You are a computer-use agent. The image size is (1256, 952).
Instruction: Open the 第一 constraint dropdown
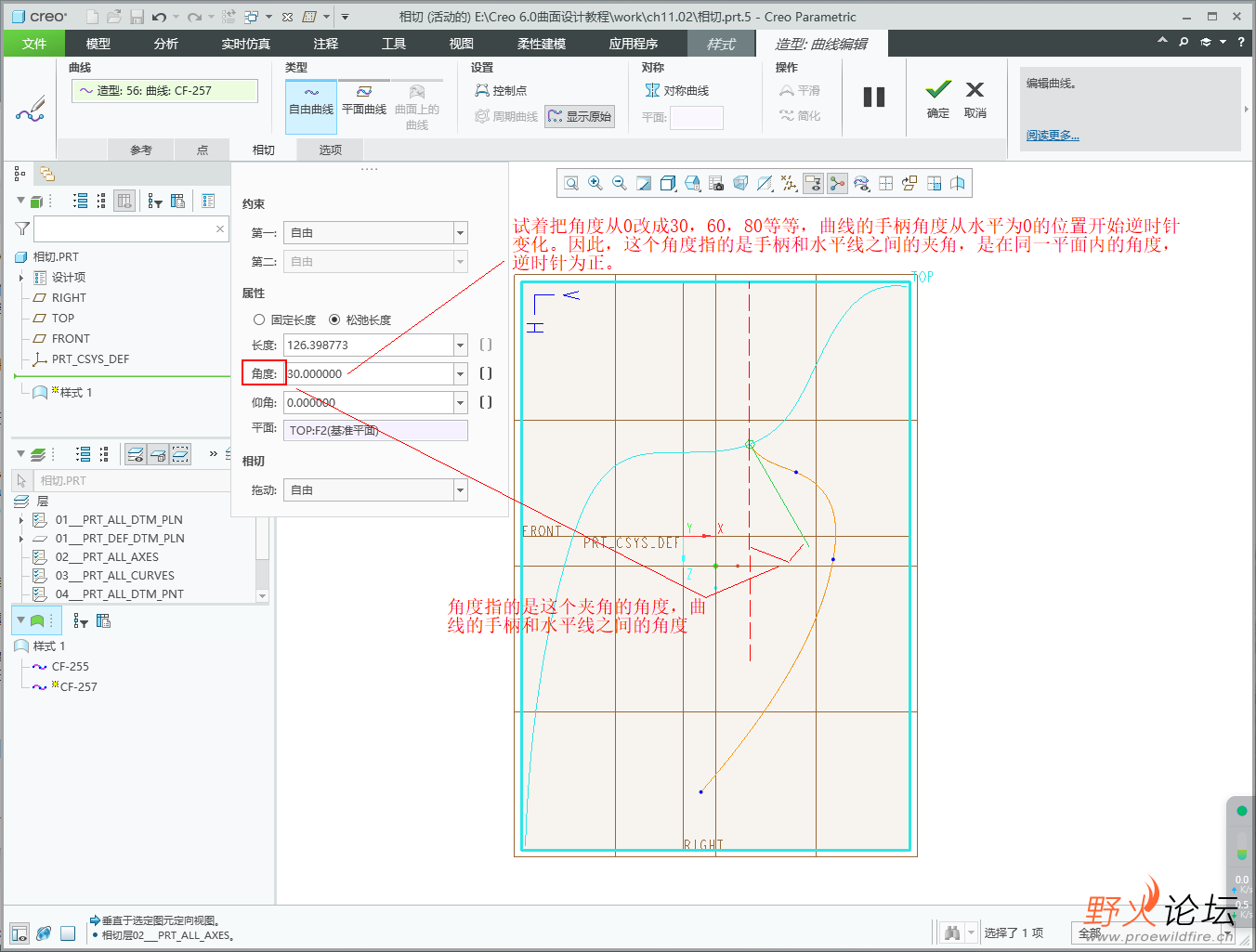[x=460, y=233]
